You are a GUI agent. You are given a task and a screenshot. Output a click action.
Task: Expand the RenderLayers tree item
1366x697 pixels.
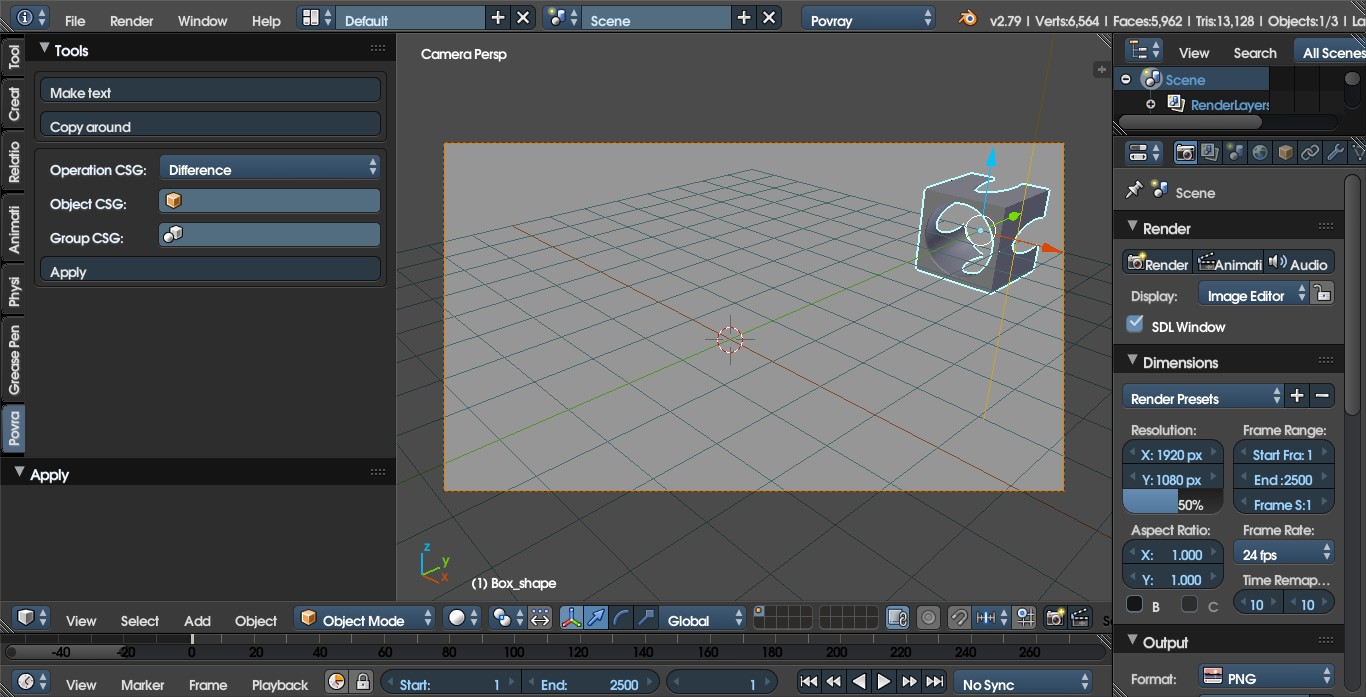[x=1150, y=105]
